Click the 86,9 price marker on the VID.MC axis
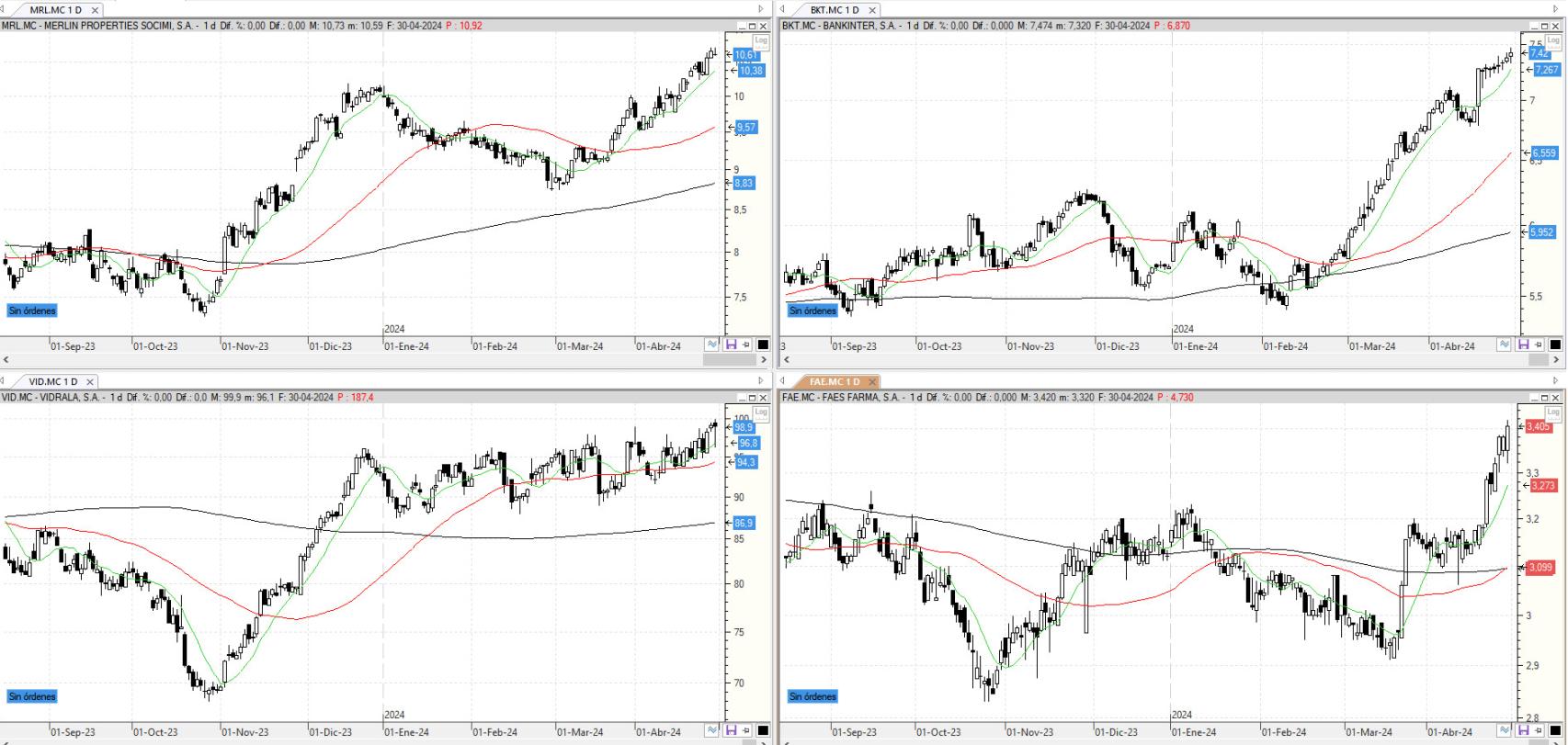The height and width of the screenshot is (745, 1568). (x=744, y=524)
